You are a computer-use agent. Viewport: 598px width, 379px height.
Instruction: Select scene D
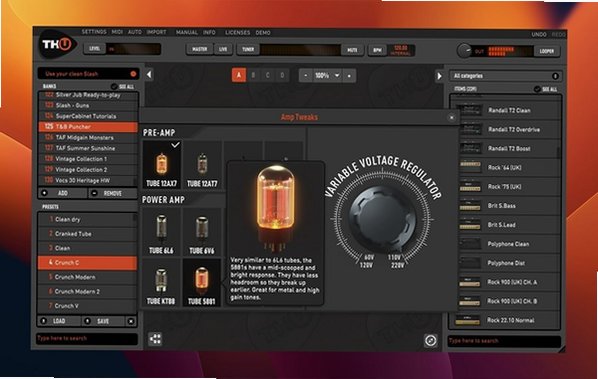pos(282,75)
